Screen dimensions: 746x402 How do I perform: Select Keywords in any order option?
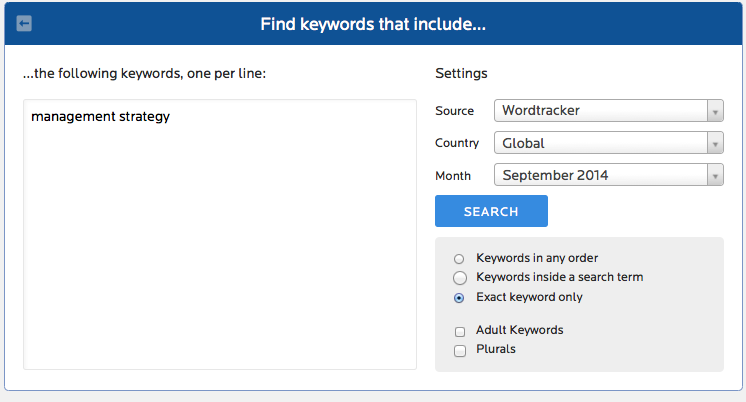coord(459,259)
